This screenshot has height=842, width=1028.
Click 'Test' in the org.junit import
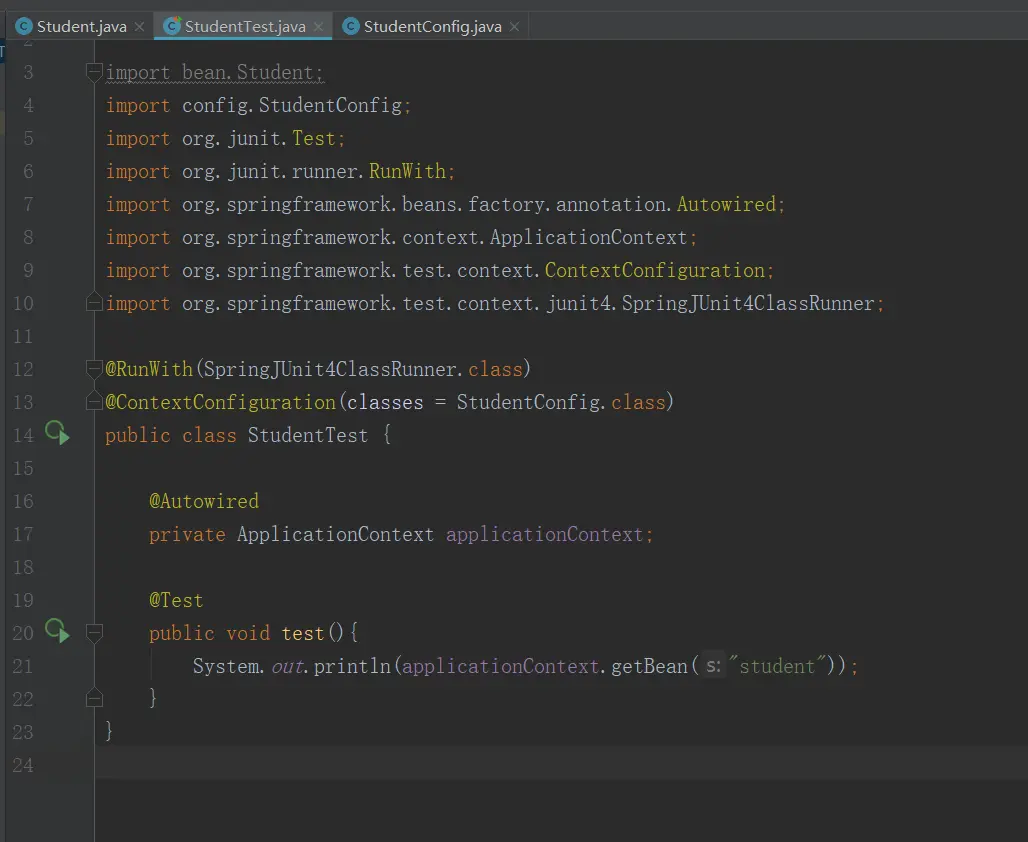(x=313, y=138)
